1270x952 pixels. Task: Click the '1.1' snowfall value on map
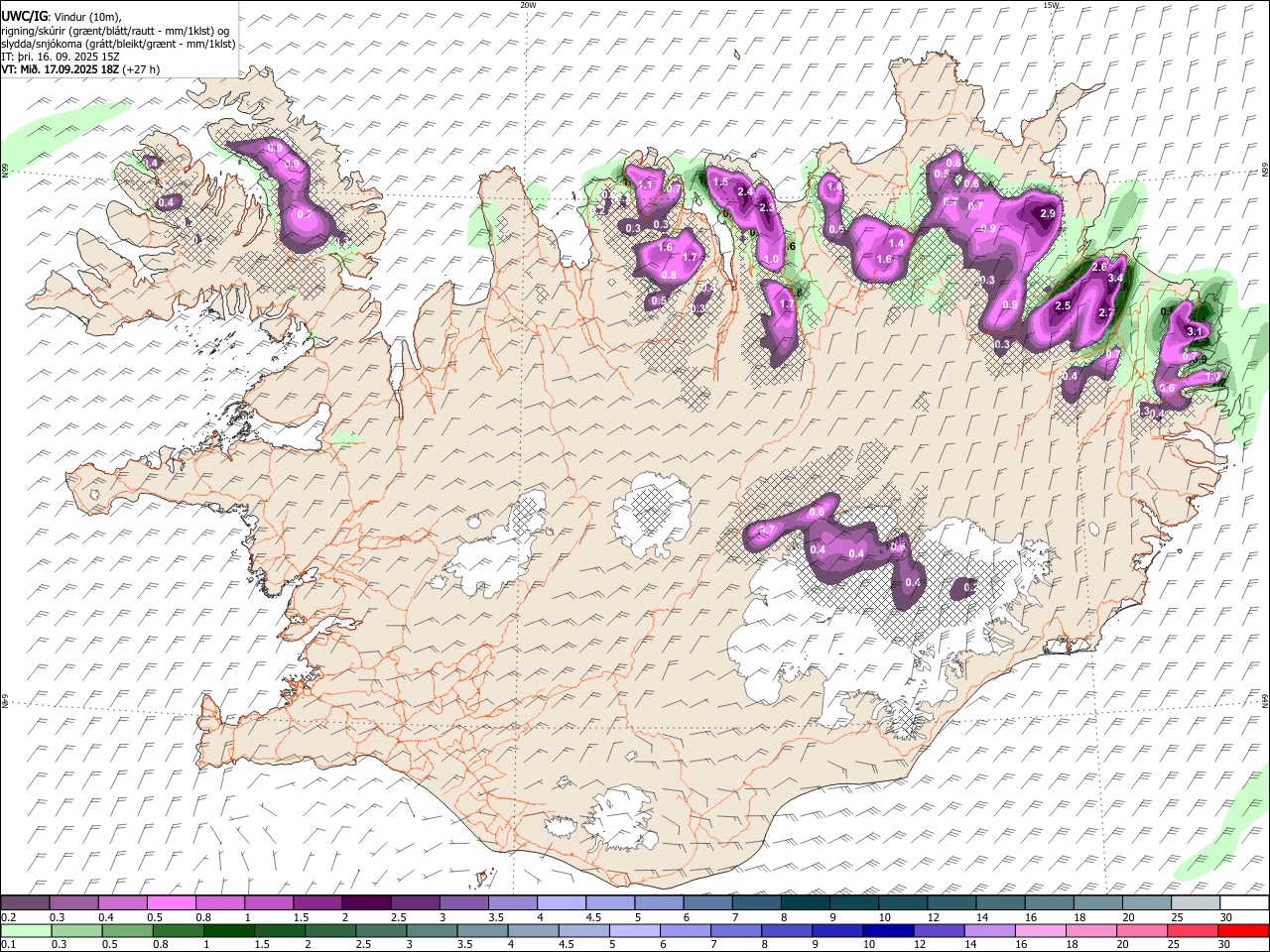click(x=646, y=184)
